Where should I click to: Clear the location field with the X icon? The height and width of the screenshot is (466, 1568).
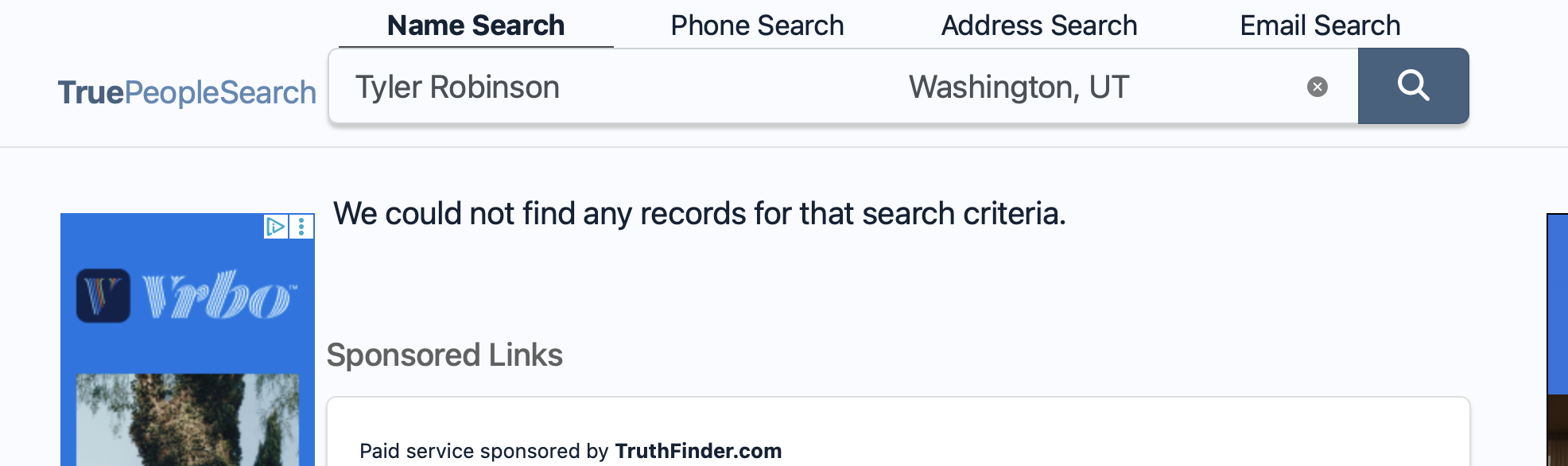(x=1317, y=87)
